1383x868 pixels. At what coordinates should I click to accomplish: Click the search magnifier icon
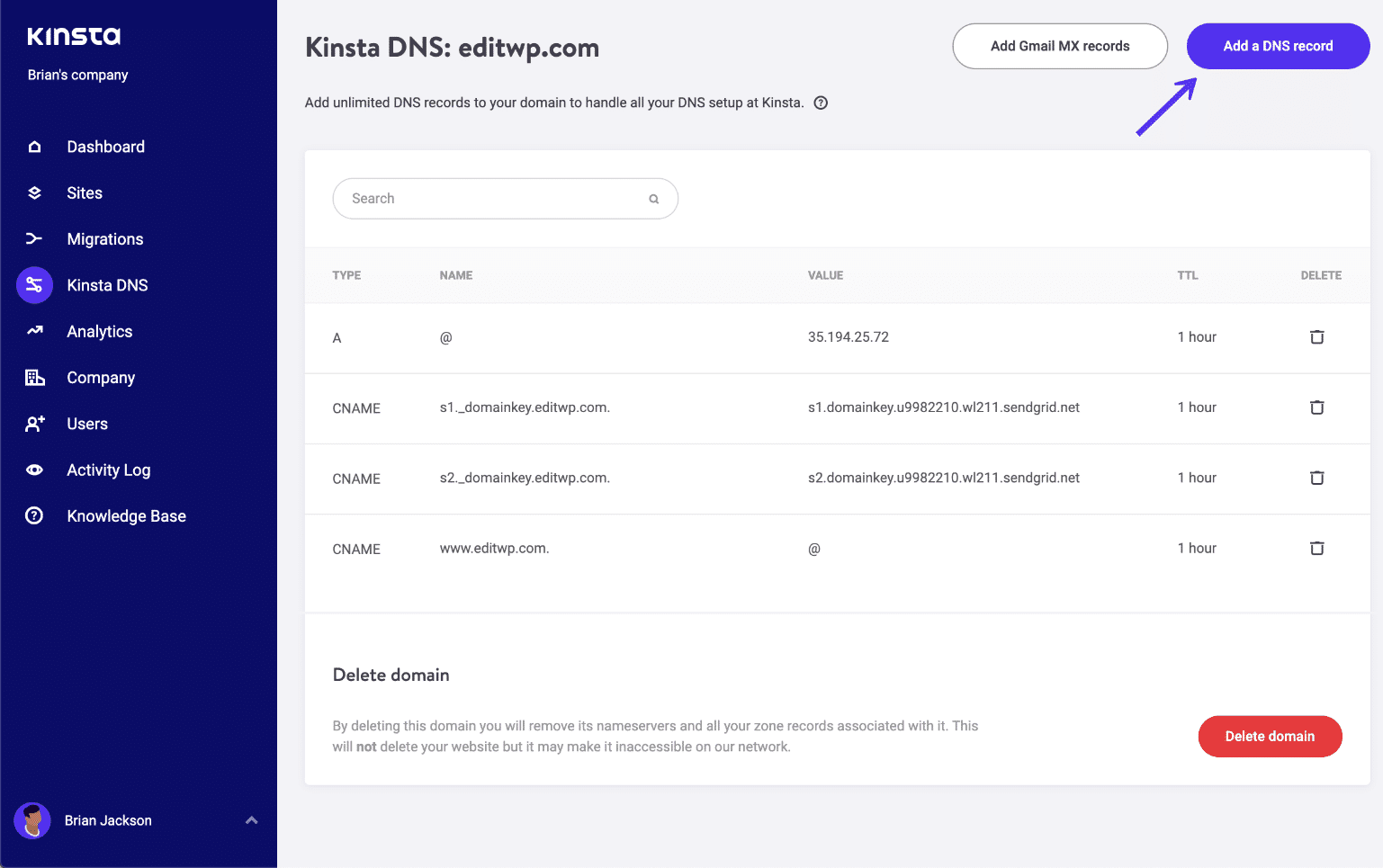[x=654, y=199]
